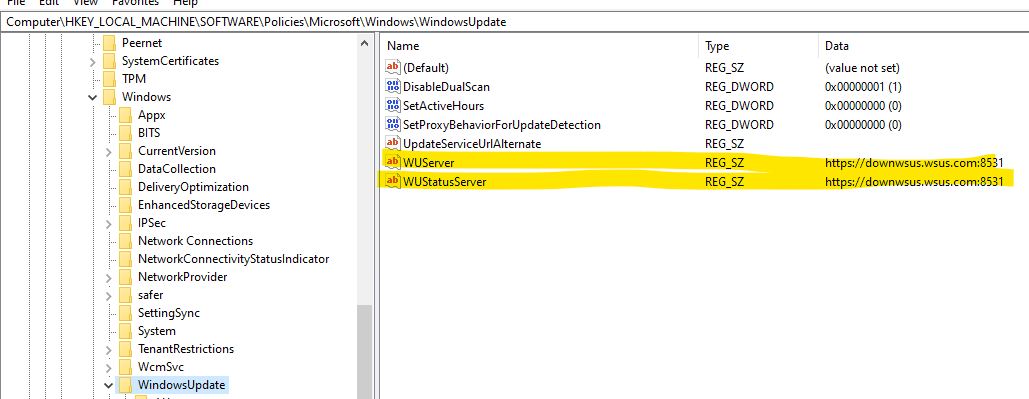Select the BITS folder icon
The height and width of the screenshot is (399, 1029).
point(126,133)
